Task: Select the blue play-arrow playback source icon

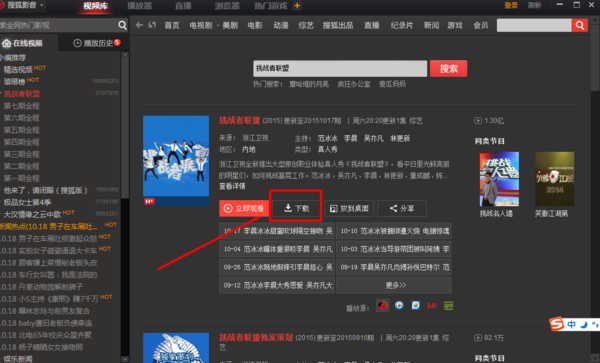Action: point(399,305)
